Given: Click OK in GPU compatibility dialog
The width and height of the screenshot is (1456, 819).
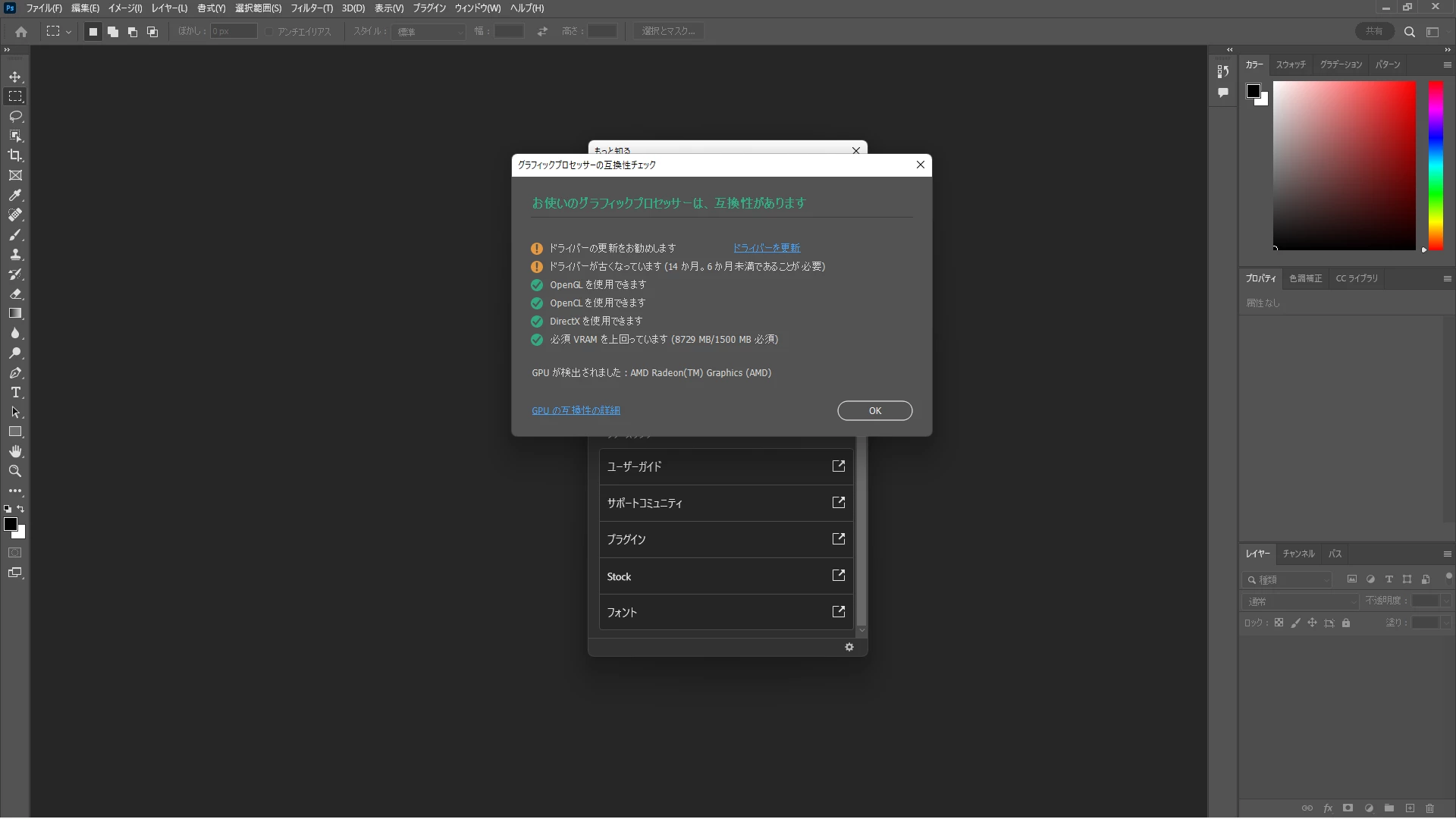Looking at the screenshot, I should pyautogui.click(x=874, y=410).
